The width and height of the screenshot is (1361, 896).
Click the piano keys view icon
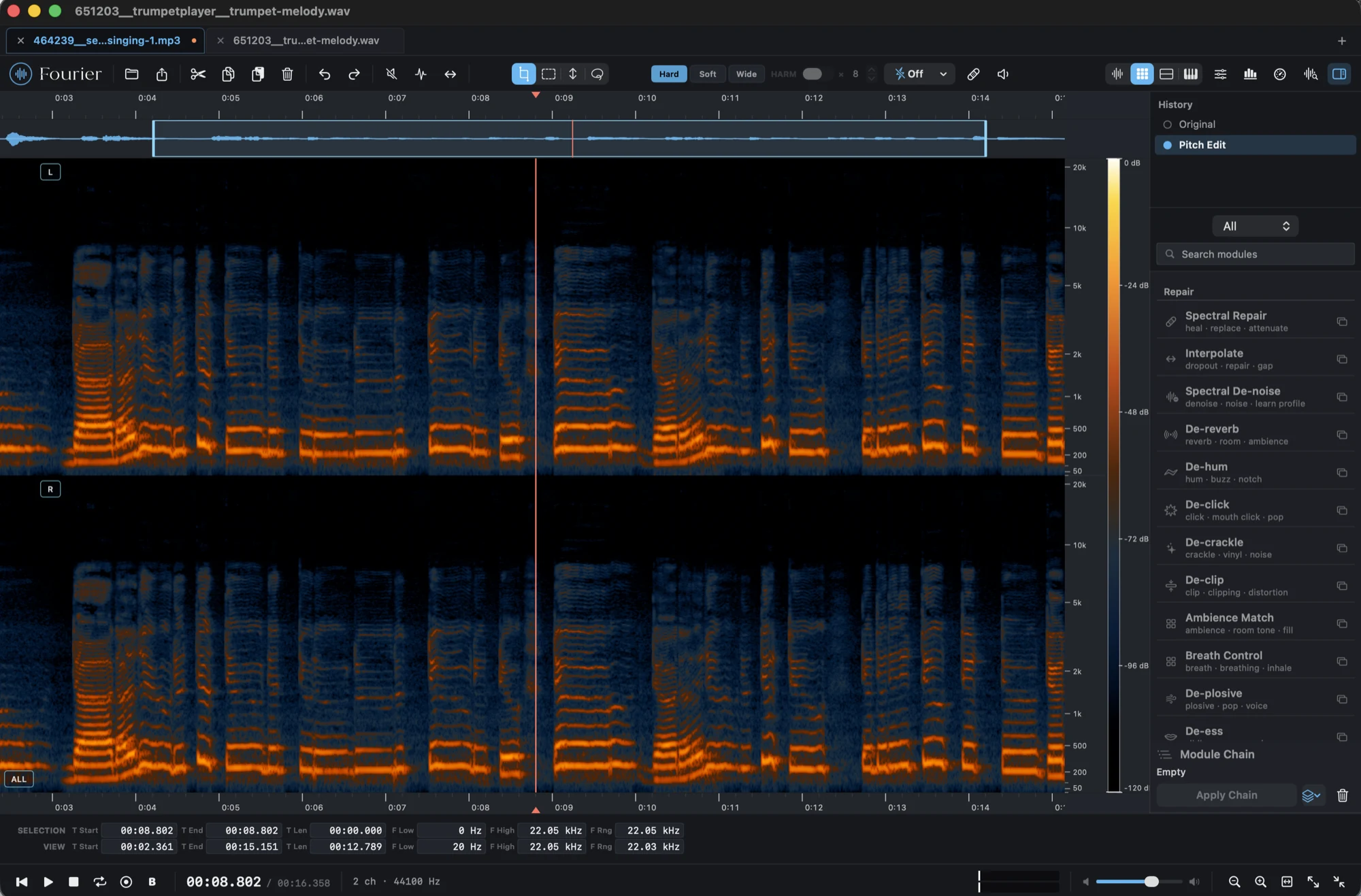coord(1190,74)
